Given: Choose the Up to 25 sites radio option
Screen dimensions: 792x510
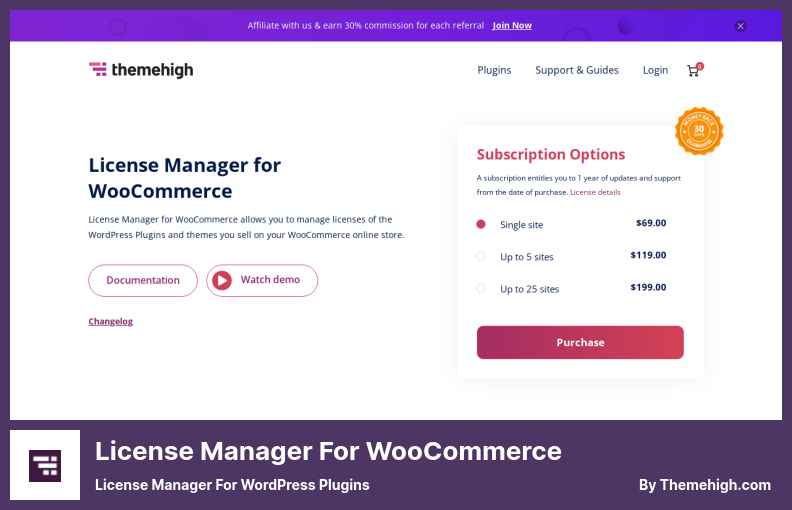Looking at the screenshot, I should [481, 288].
